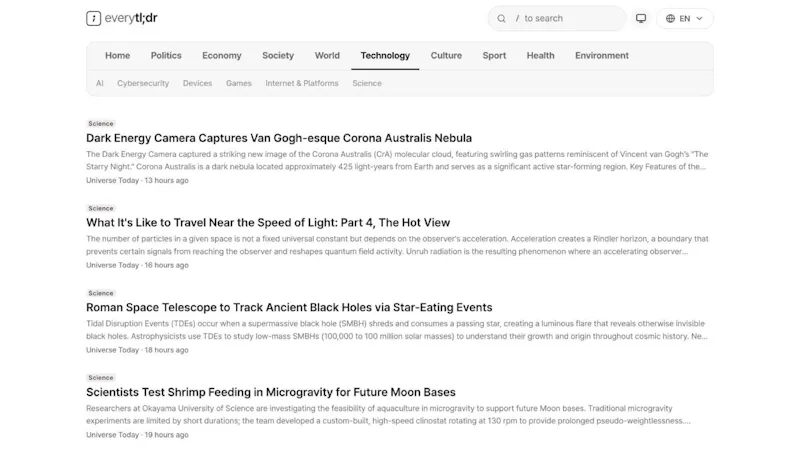Switch to the Politics tab
Screen dimensions: 800x450
[x=166, y=56]
